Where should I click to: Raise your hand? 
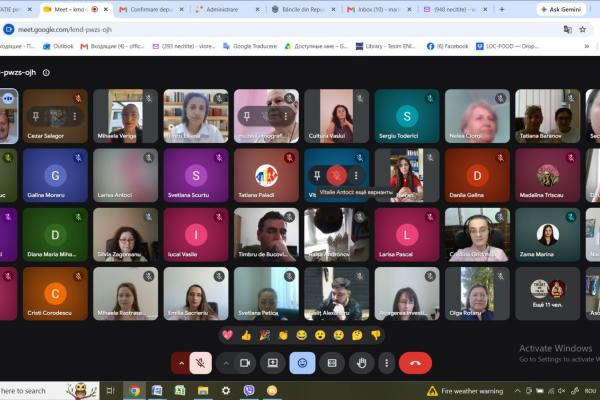click(362, 363)
